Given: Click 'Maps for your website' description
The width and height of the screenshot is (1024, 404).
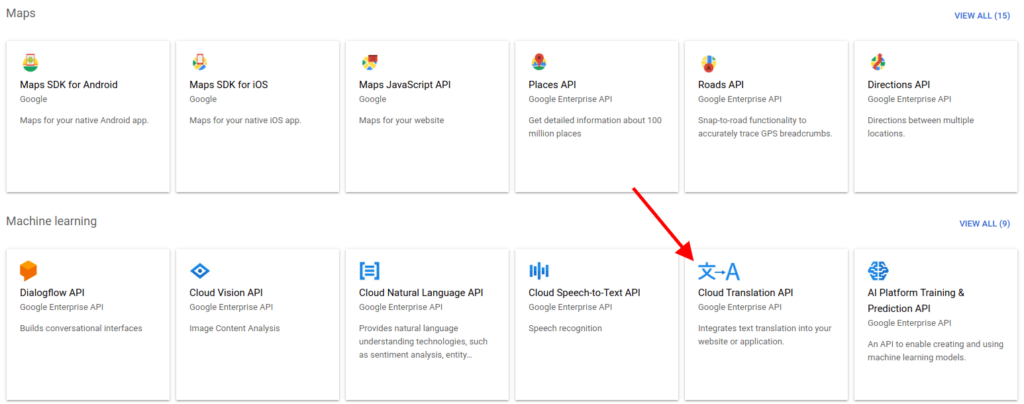Looking at the screenshot, I should click(402, 120).
